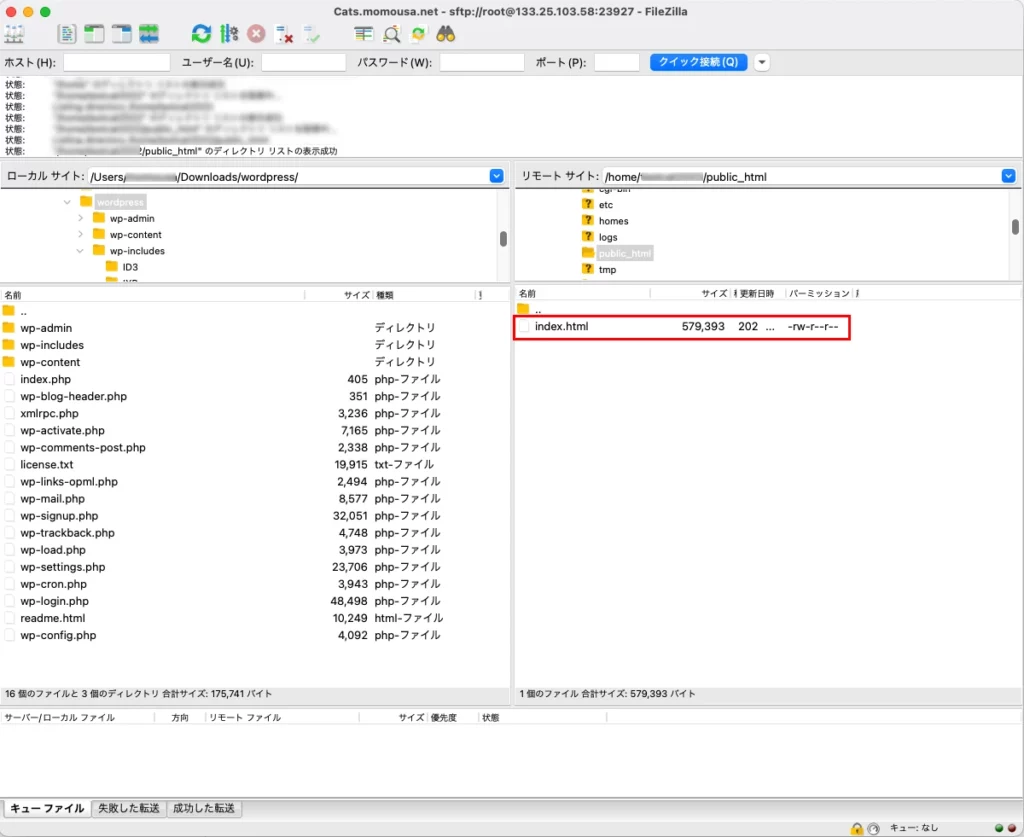
Task: Toggle the local directory tree display
Action: click(x=94, y=34)
